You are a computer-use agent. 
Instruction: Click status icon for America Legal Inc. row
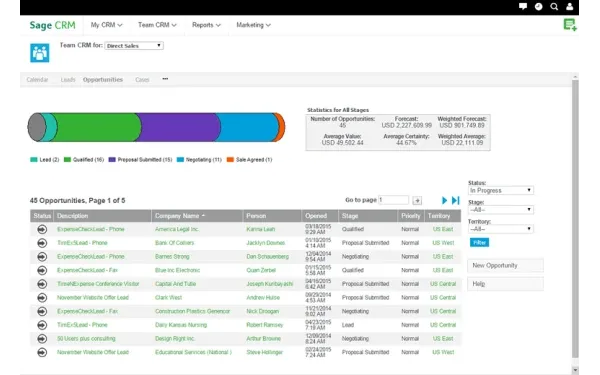pos(42,229)
